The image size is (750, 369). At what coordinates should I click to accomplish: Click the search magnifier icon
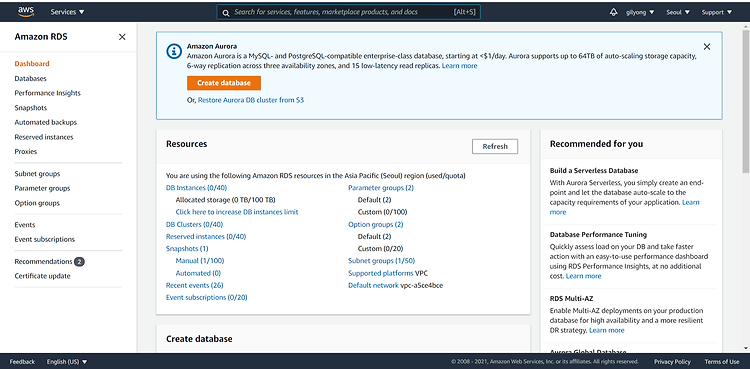click(226, 12)
